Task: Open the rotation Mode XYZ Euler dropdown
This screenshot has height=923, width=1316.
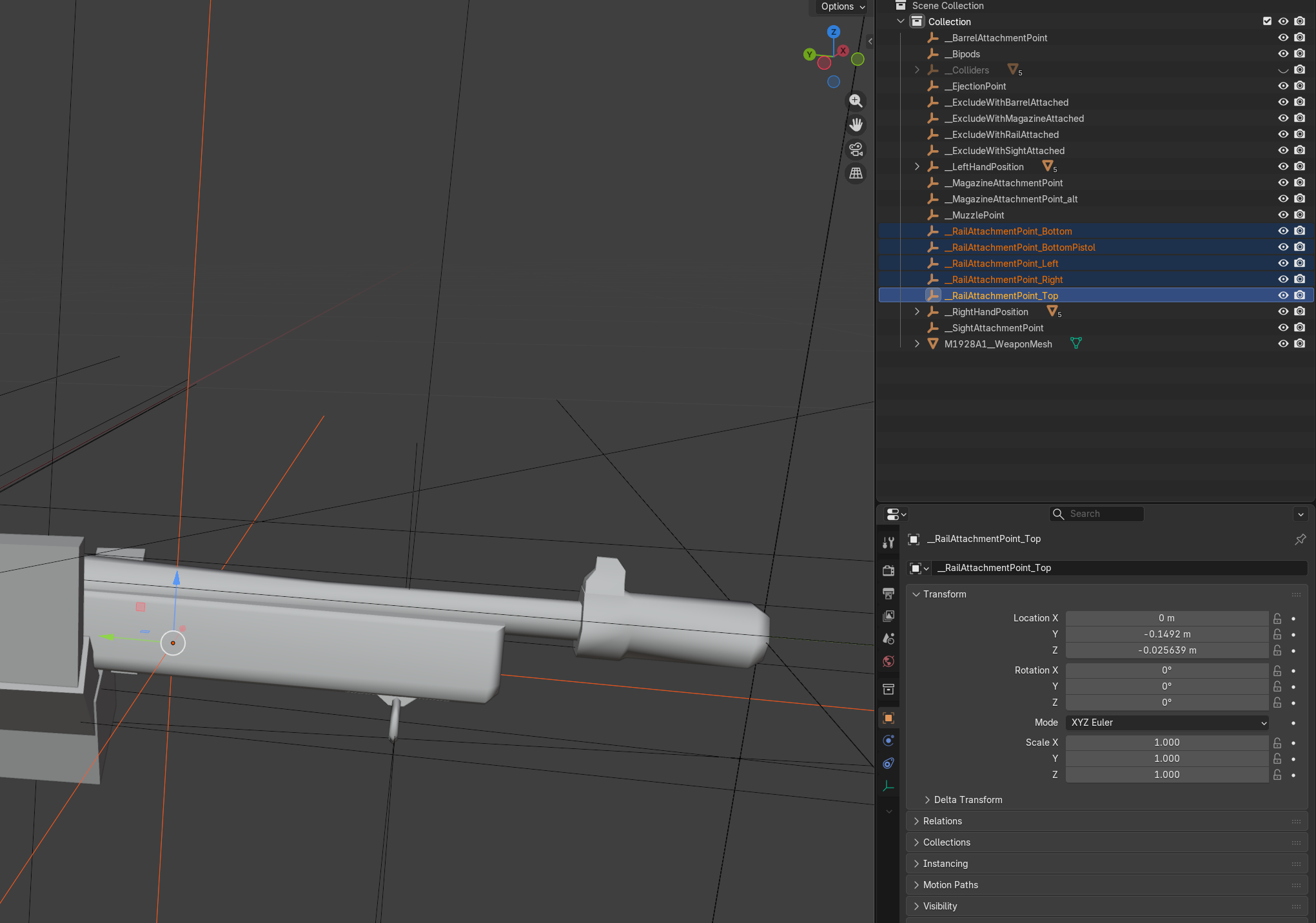Action: (1166, 723)
